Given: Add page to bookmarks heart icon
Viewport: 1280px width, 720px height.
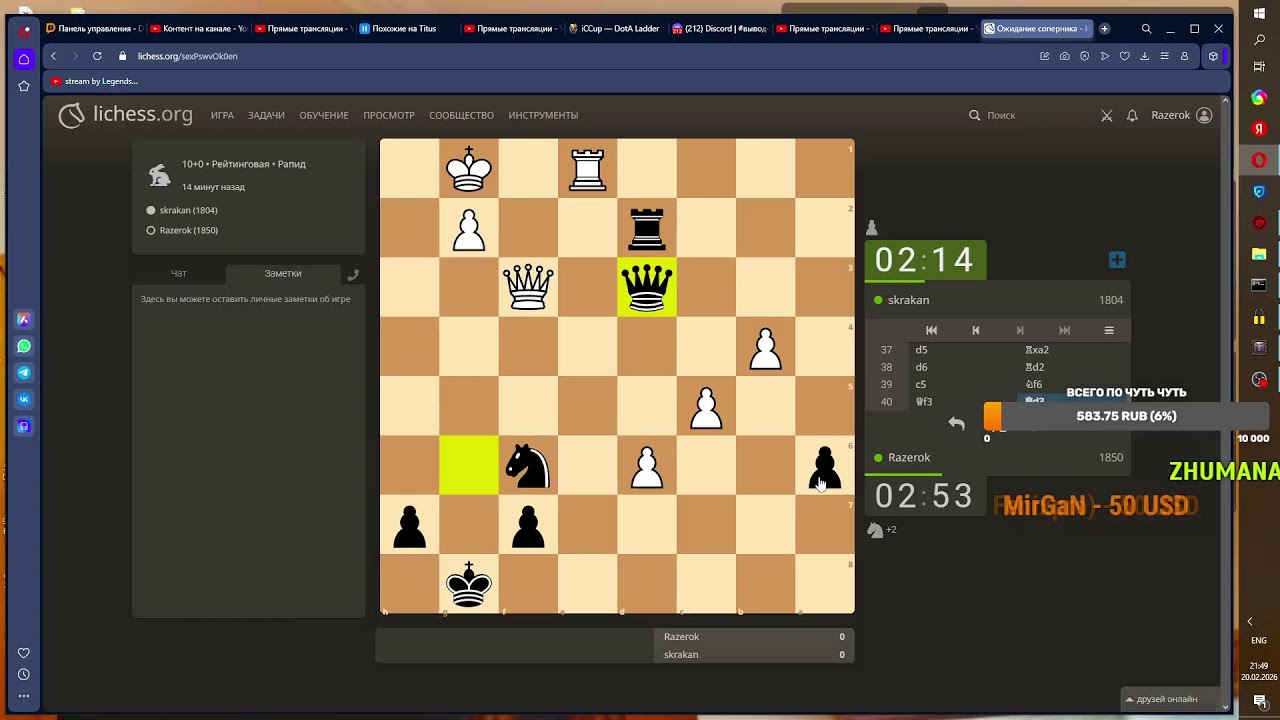Looking at the screenshot, I should pos(1125,56).
